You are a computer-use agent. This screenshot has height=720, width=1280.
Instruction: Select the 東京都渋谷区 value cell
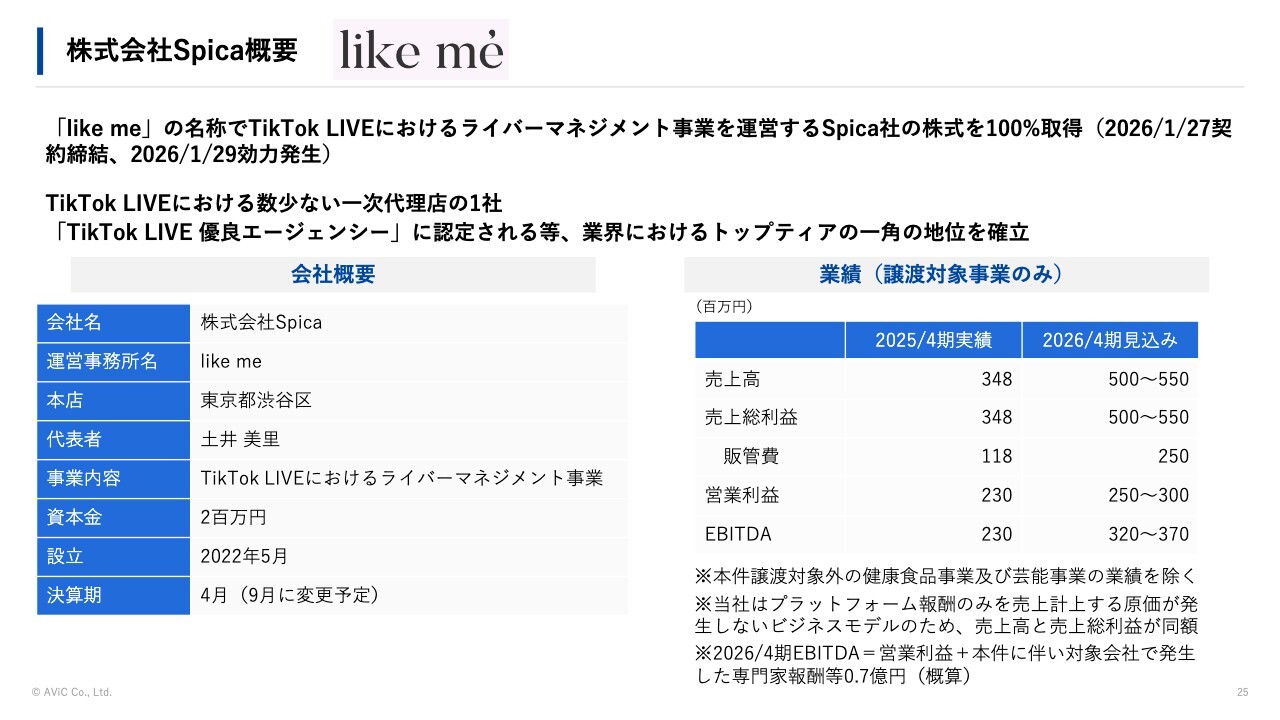(256, 401)
